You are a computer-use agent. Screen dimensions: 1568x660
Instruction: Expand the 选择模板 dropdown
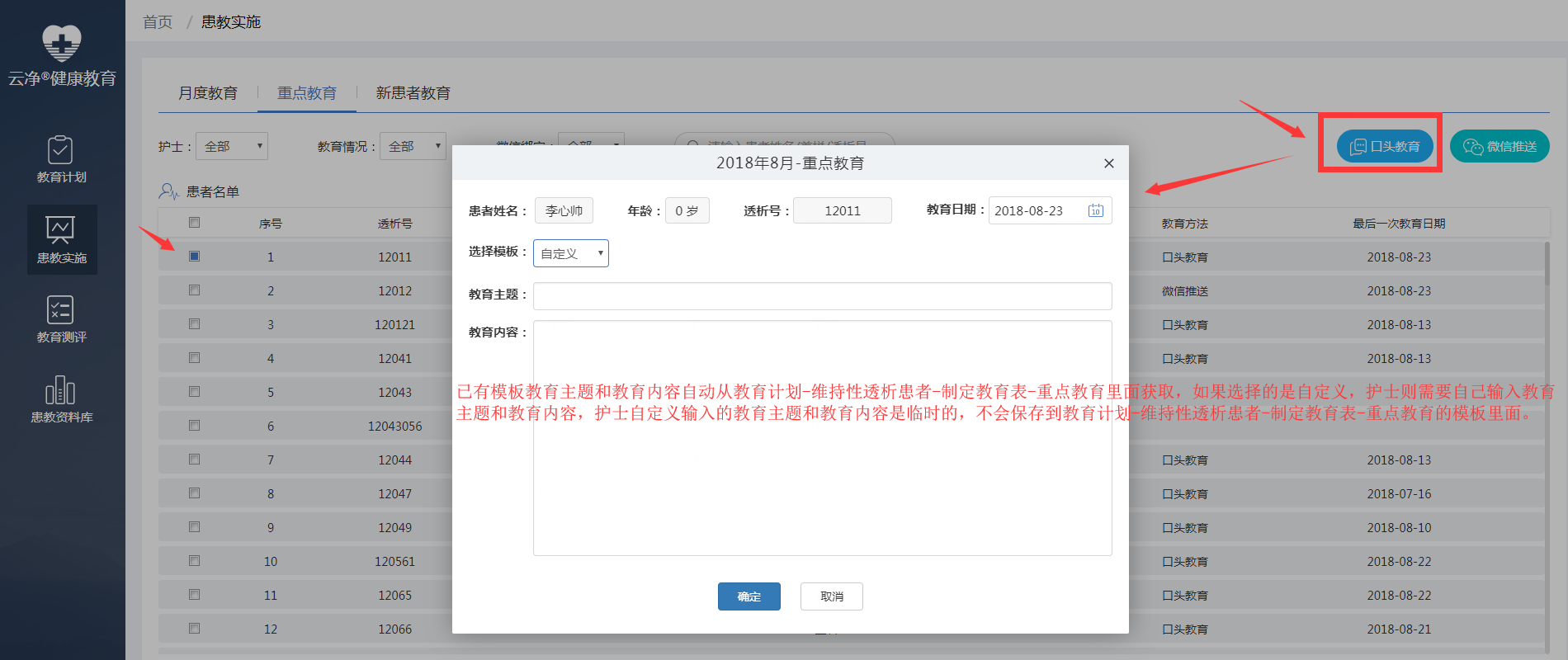(x=571, y=253)
